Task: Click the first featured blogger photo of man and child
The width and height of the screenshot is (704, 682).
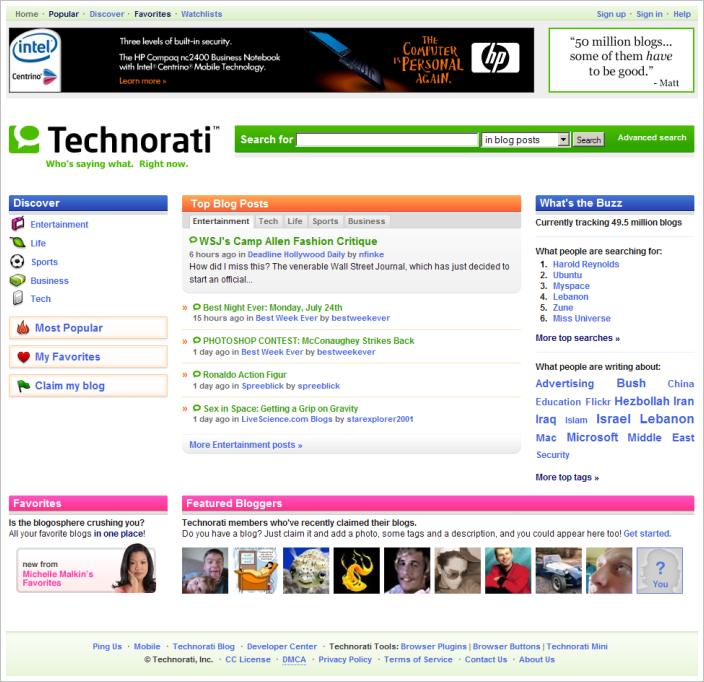Action: (x=205, y=570)
